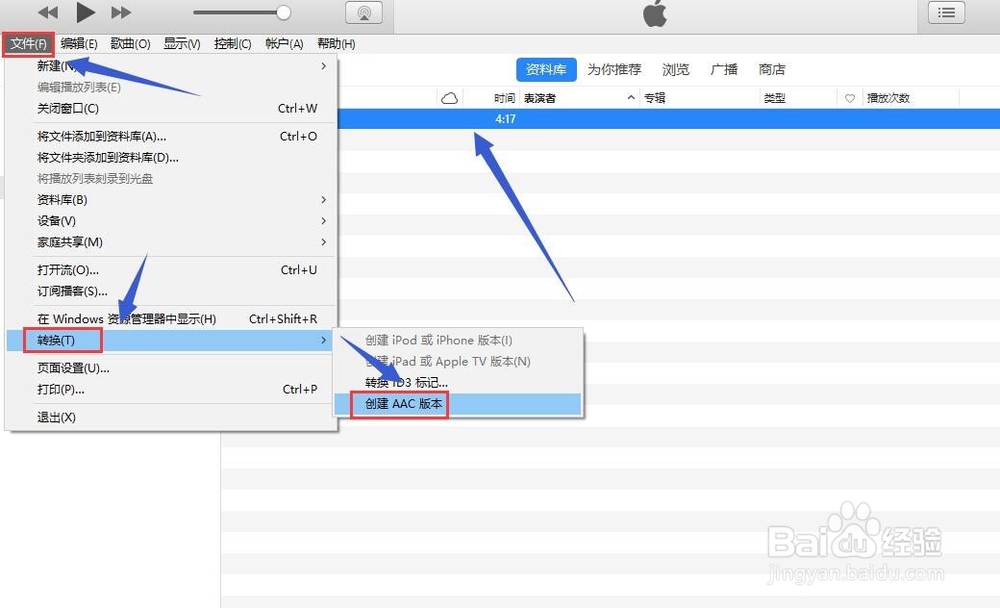Switch to the 商店 tab
1000x608 pixels.
click(772, 70)
